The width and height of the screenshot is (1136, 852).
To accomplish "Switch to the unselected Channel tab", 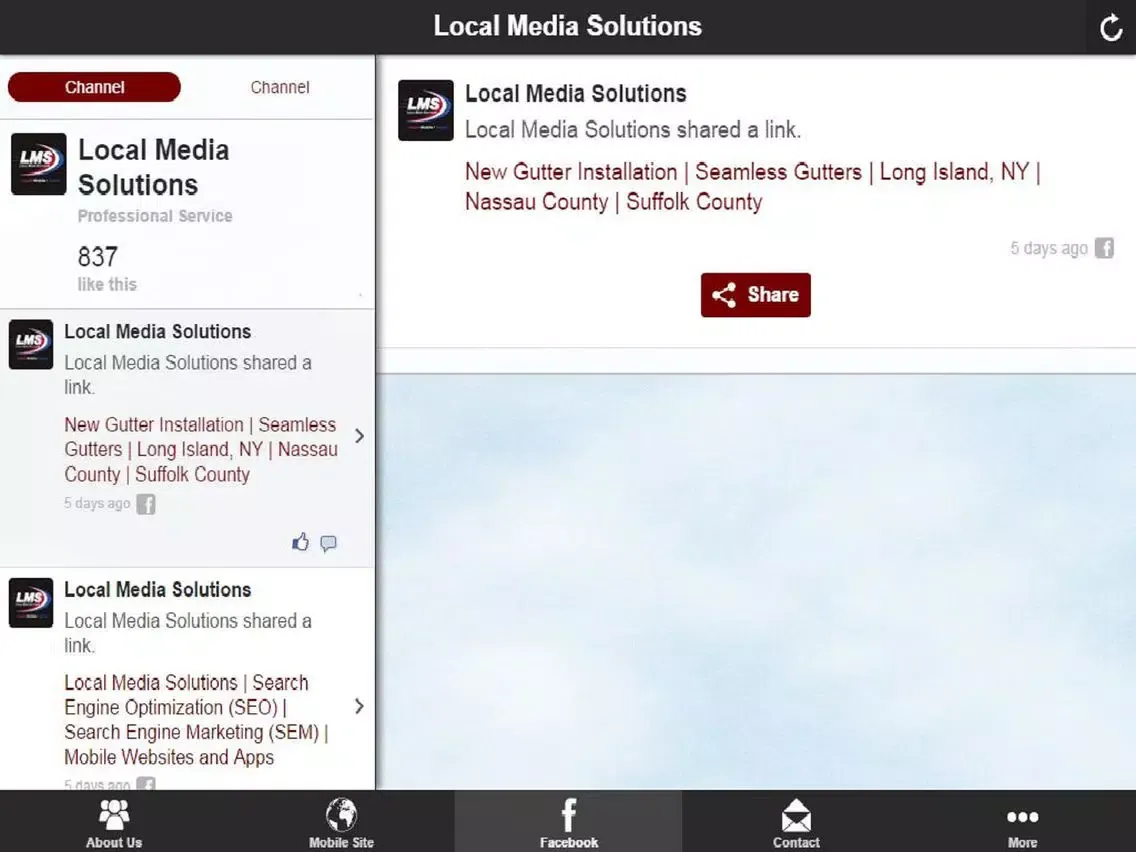I will [280, 87].
